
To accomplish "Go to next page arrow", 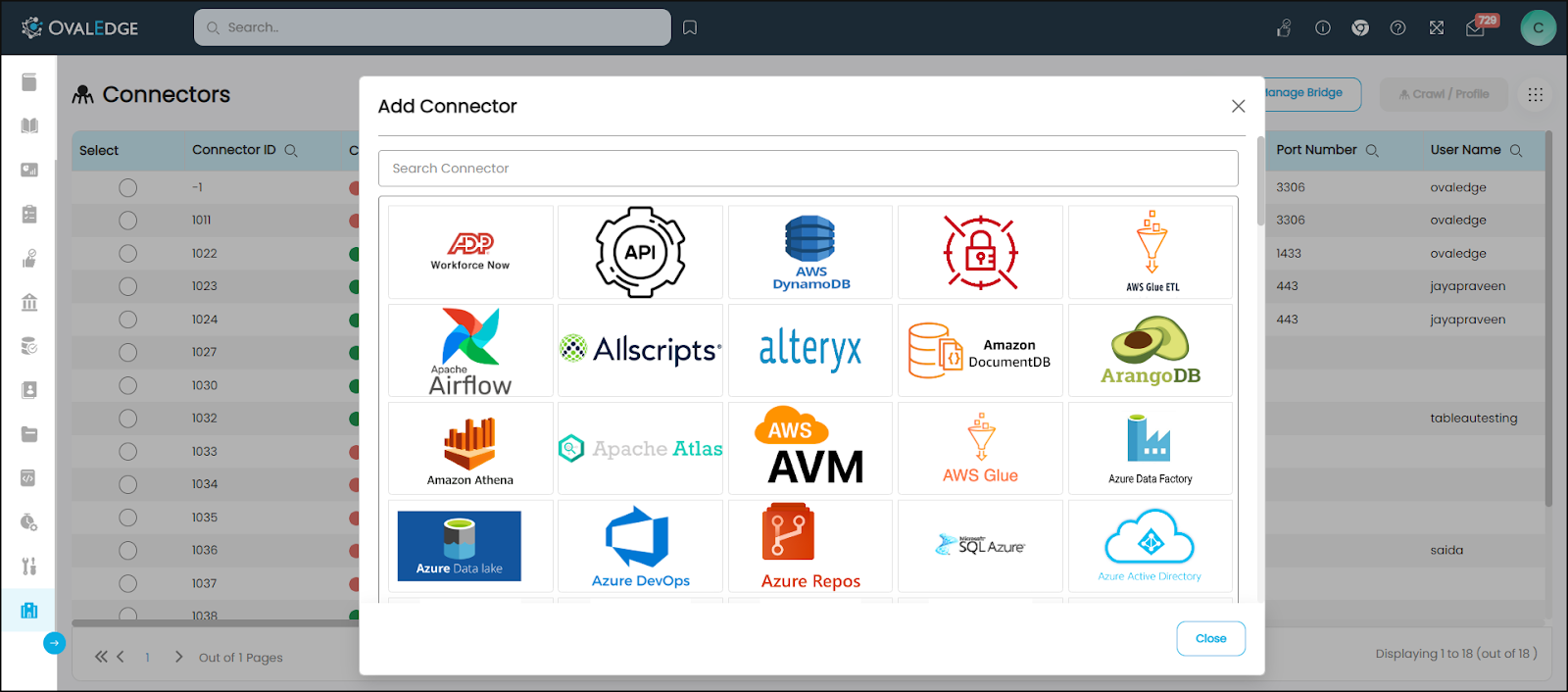I will point(178,657).
